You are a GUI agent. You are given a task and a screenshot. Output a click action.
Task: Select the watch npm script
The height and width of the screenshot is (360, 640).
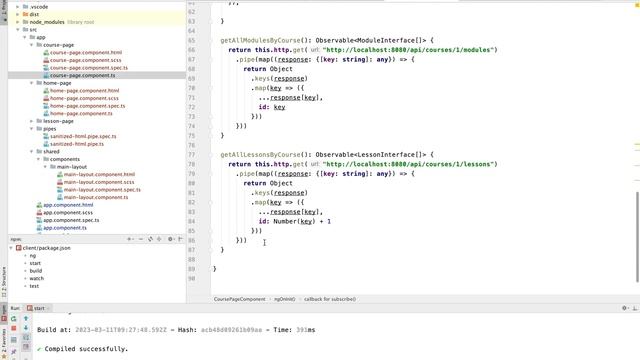[36, 278]
